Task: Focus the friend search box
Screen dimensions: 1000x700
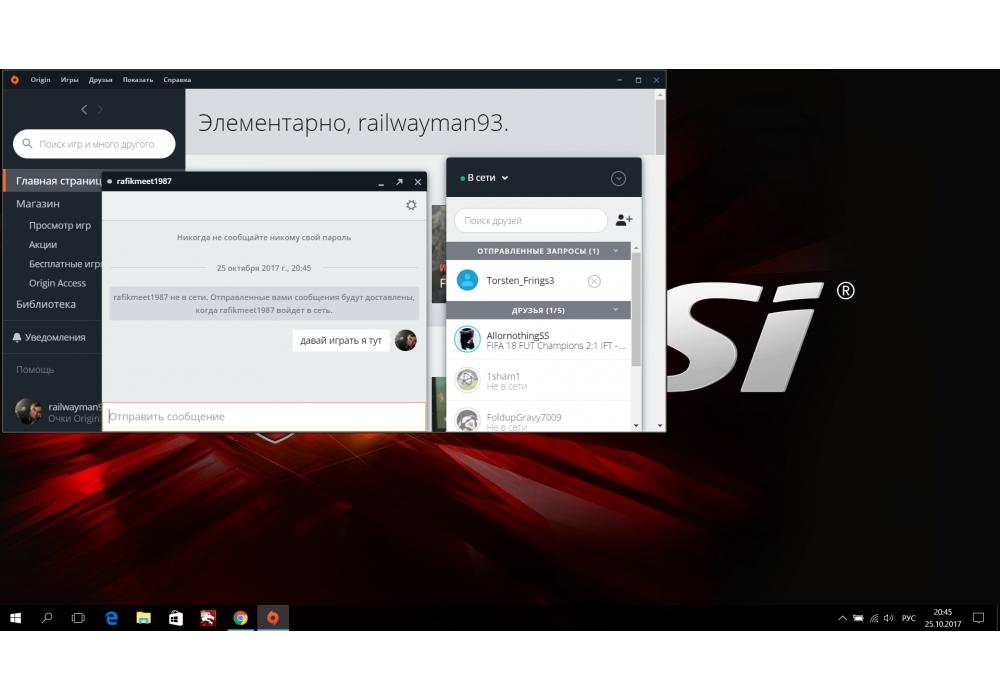Action: click(x=530, y=220)
